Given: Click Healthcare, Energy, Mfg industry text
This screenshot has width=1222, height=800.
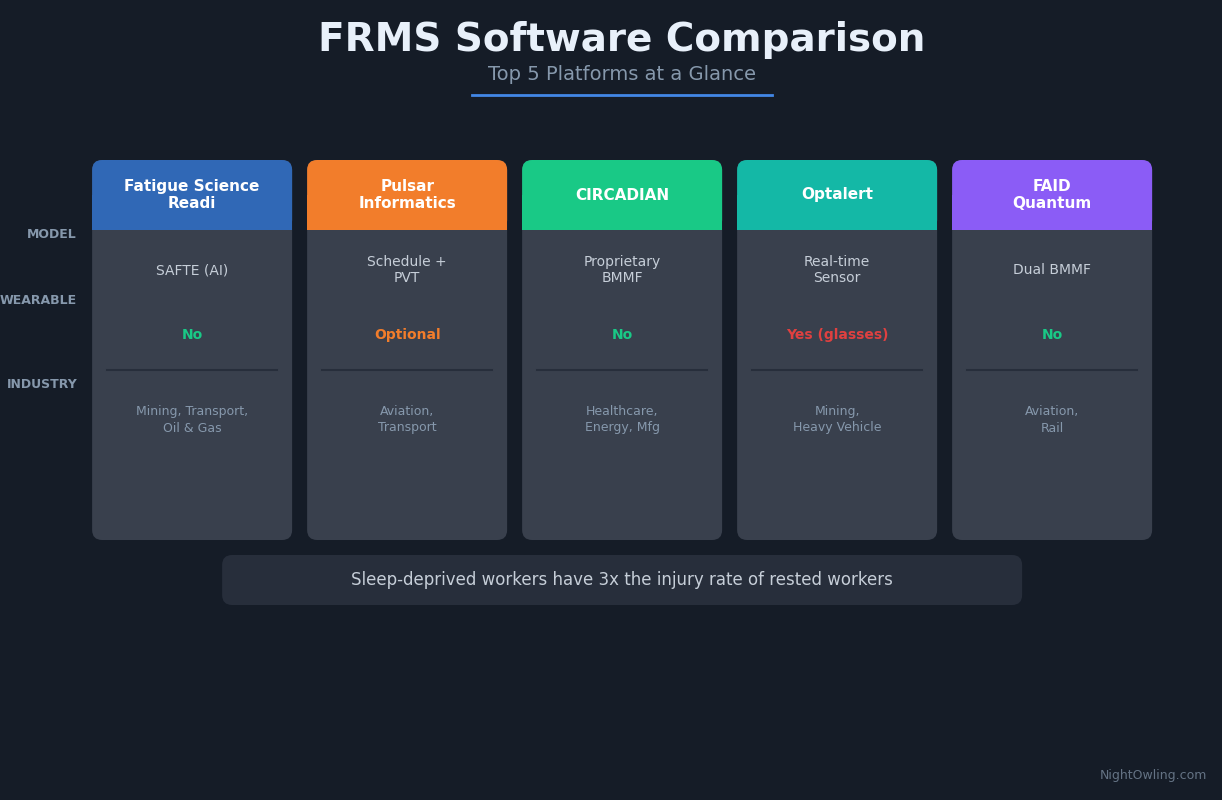Looking at the screenshot, I should point(622,419).
